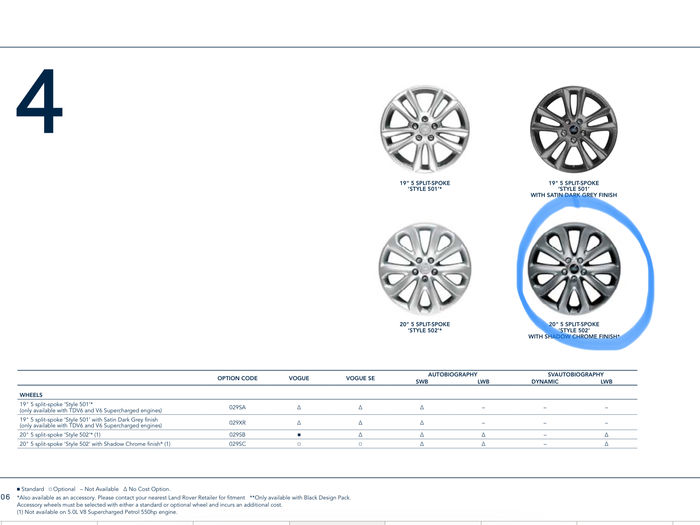This screenshot has width=700, height=525.
Task: Click caption "20" 5 SPLIT-SPOKE 'STYLE 502'*" under silver wheel
Action: point(425,327)
